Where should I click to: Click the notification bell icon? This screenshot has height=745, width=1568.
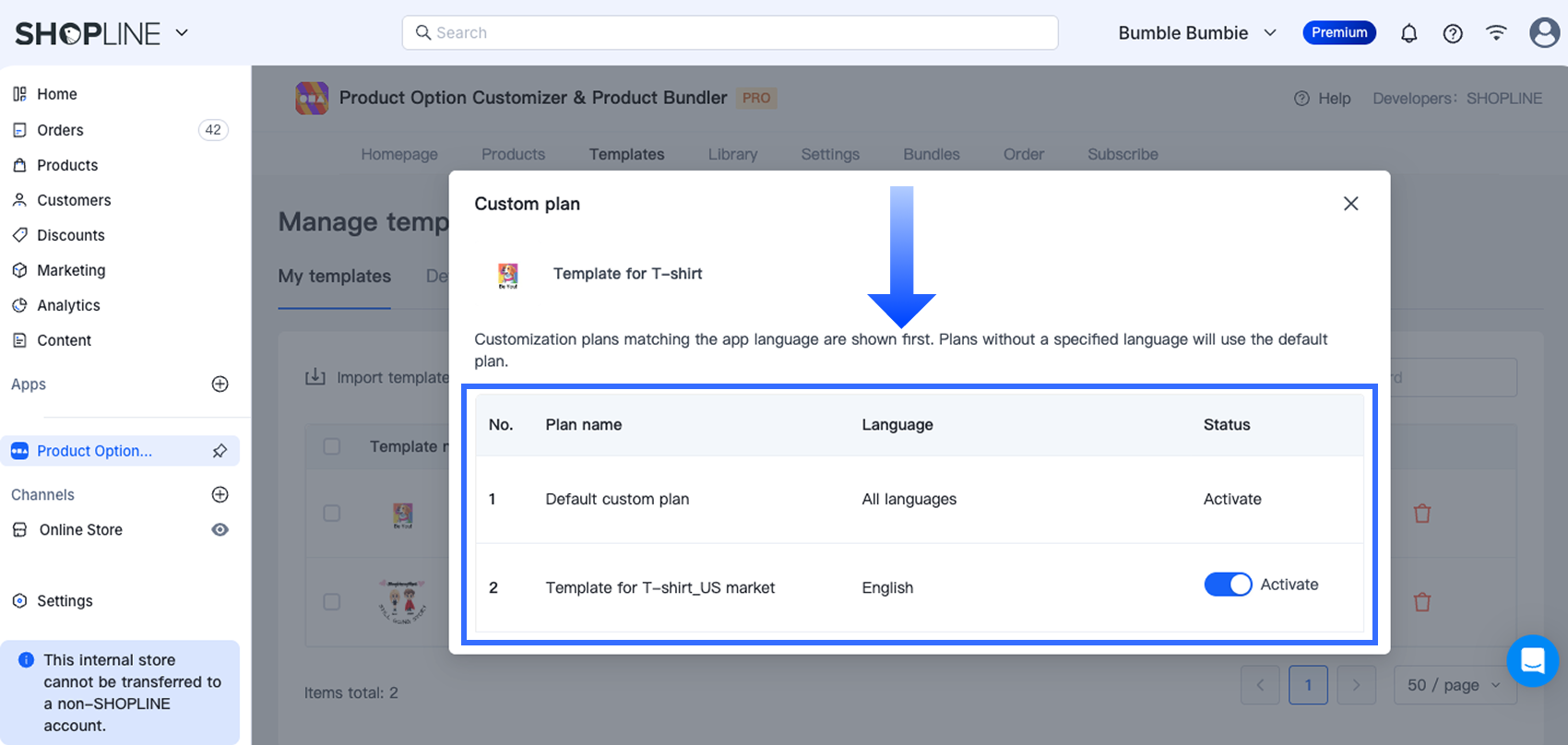click(1408, 34)
